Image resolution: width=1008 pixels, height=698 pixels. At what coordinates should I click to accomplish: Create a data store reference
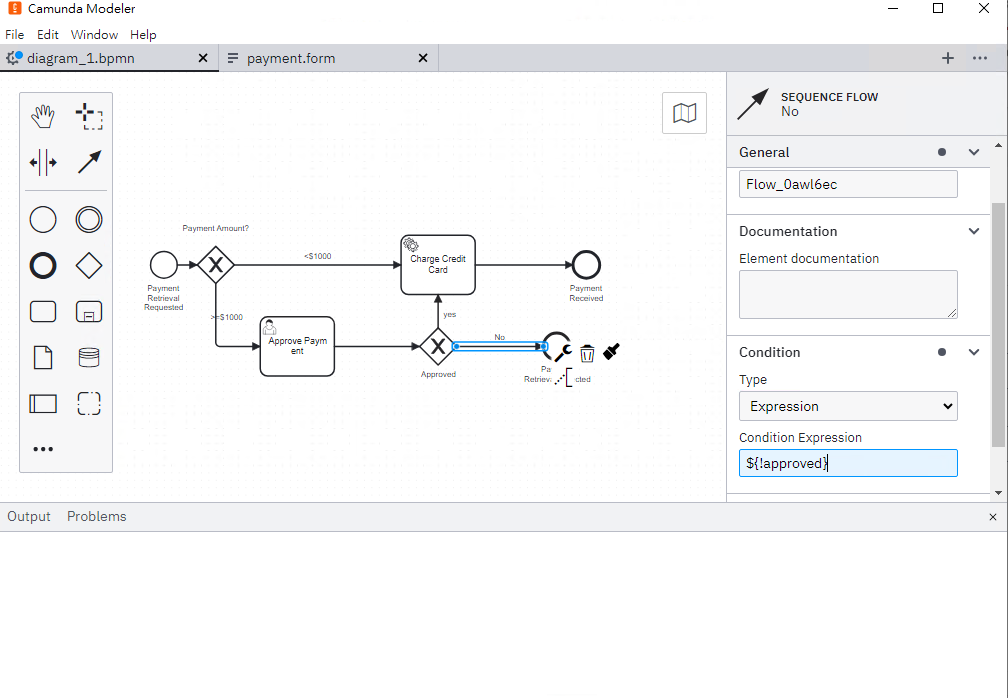89,357
